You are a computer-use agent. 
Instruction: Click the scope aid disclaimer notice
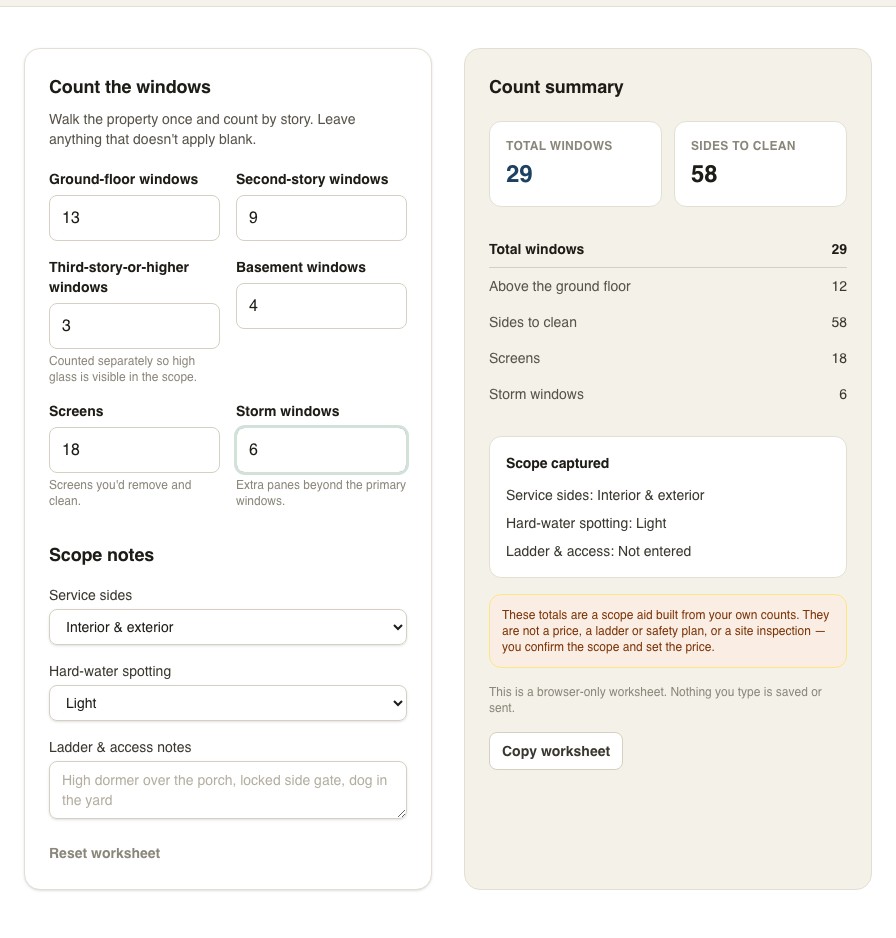668,631
